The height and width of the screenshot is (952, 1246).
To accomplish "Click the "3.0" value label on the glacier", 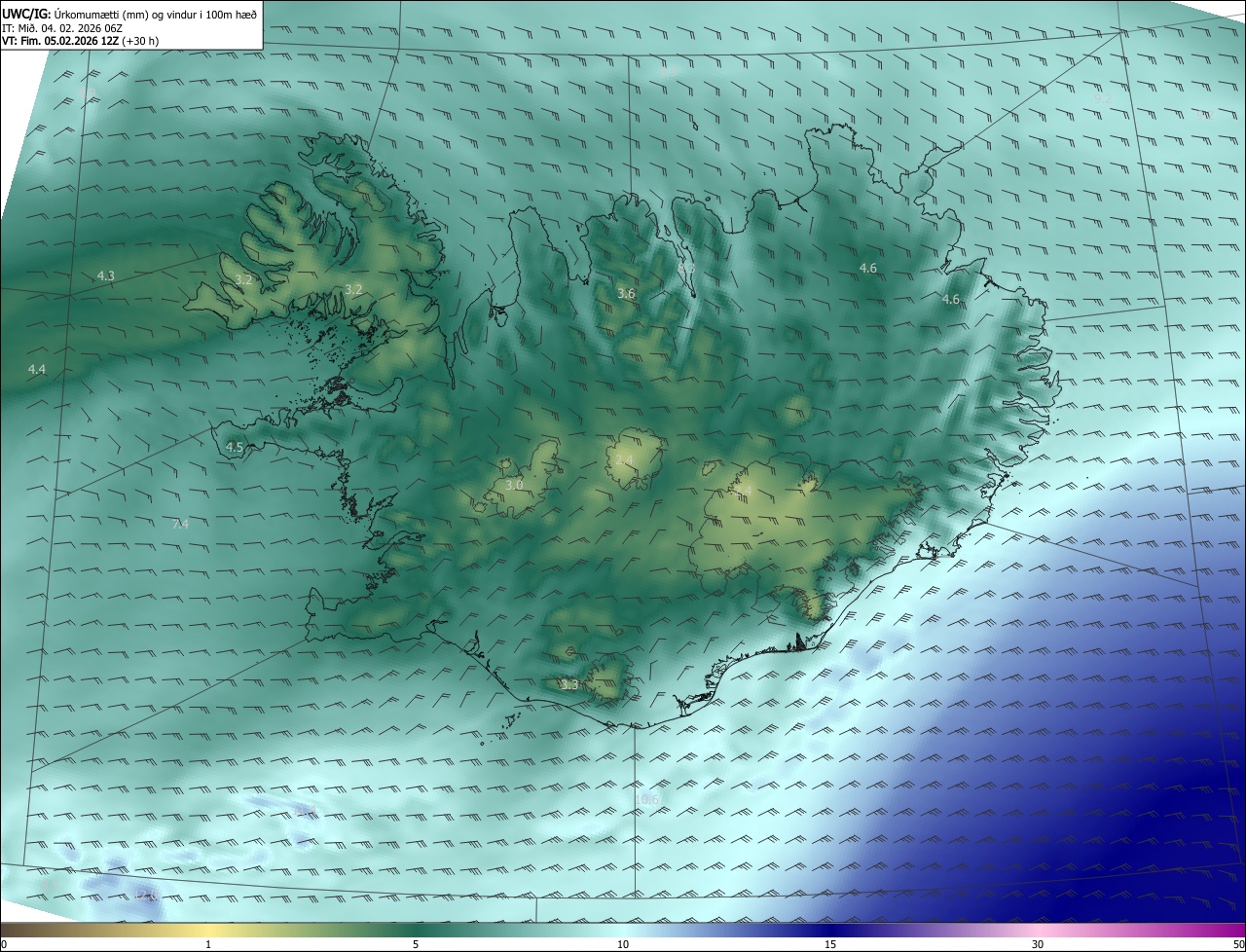I will pos(514,485).
